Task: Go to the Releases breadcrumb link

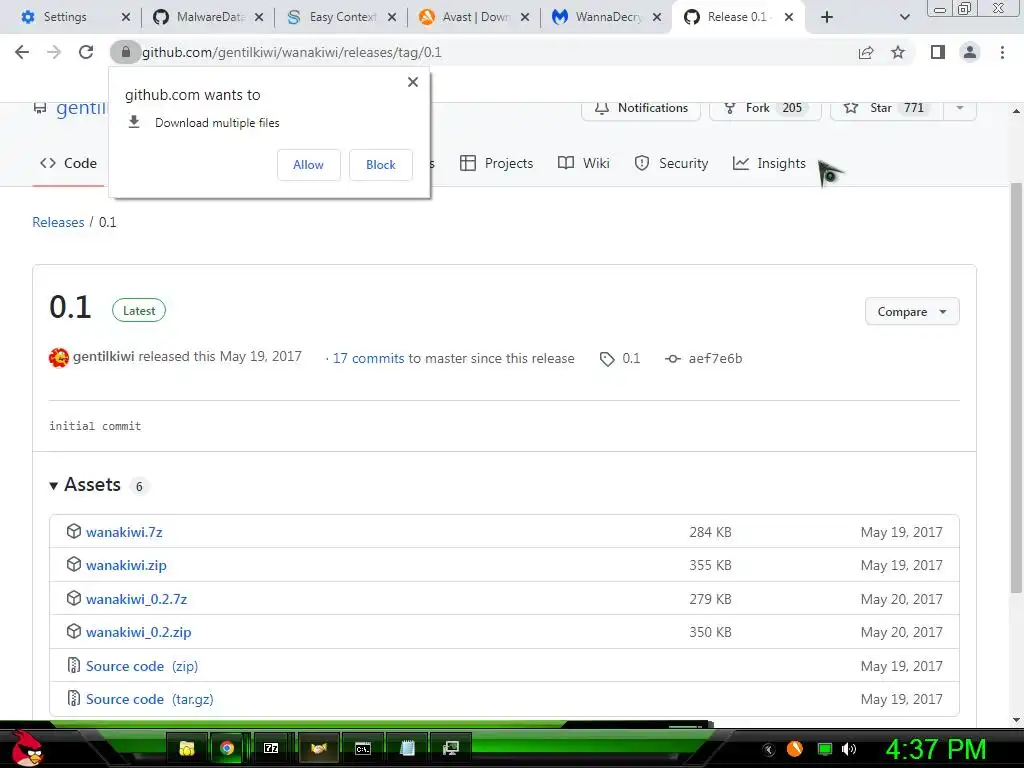Action: coord(58,222)
